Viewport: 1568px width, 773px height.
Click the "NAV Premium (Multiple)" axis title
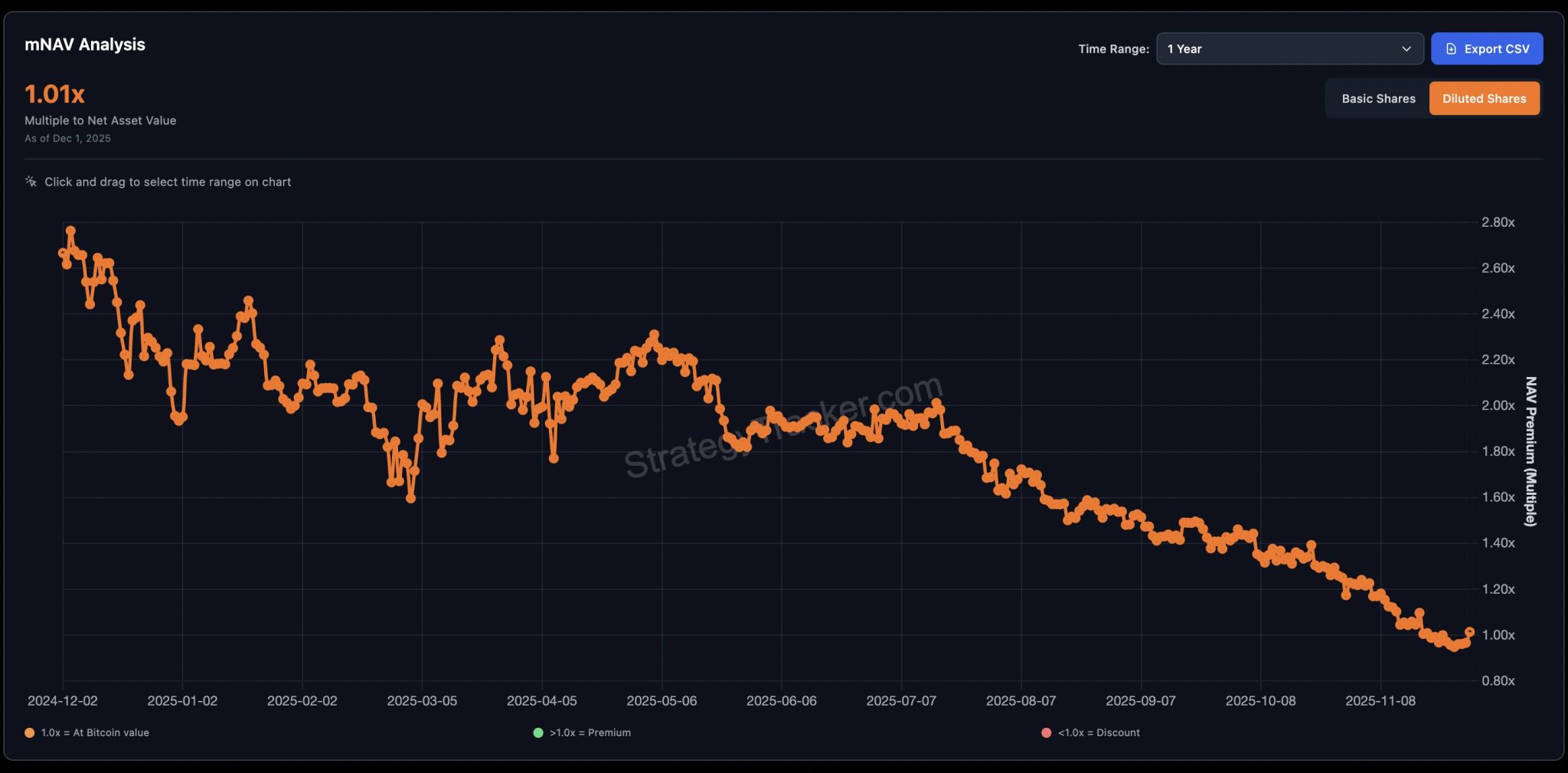[1530, 451]
